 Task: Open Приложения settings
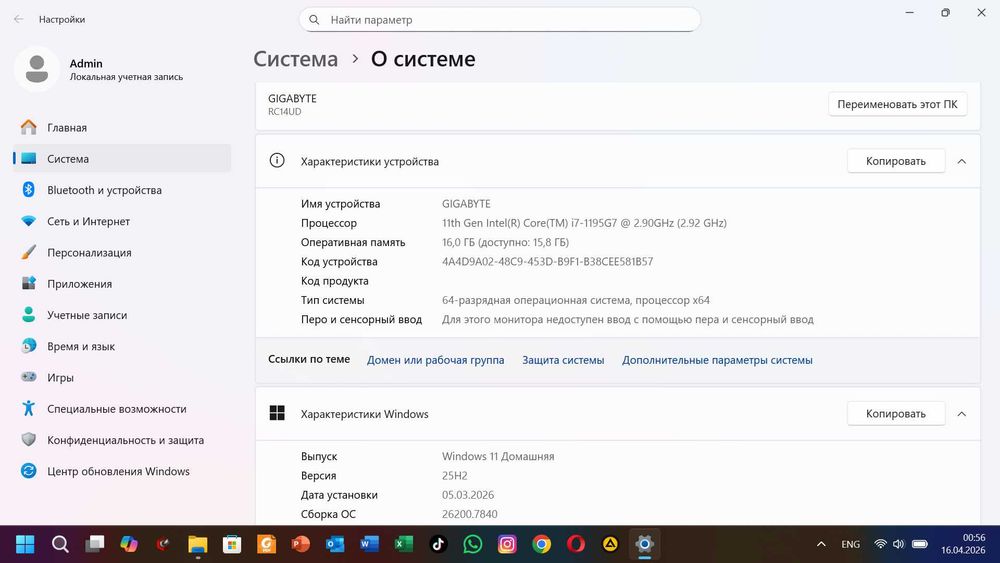[x=121, y=284]
